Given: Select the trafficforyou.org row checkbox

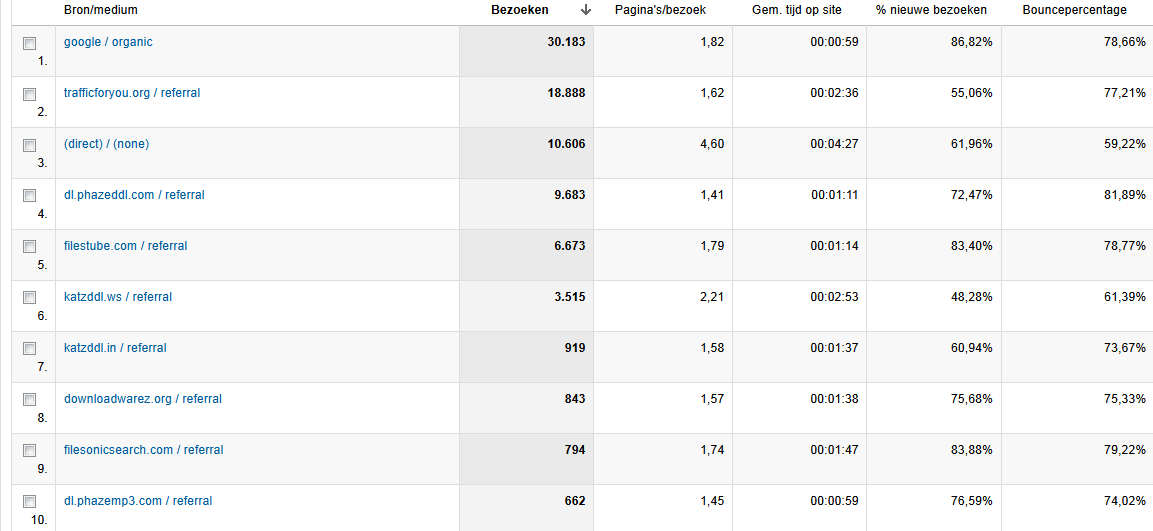Looking at the screenshot, I should coord(29,94).
